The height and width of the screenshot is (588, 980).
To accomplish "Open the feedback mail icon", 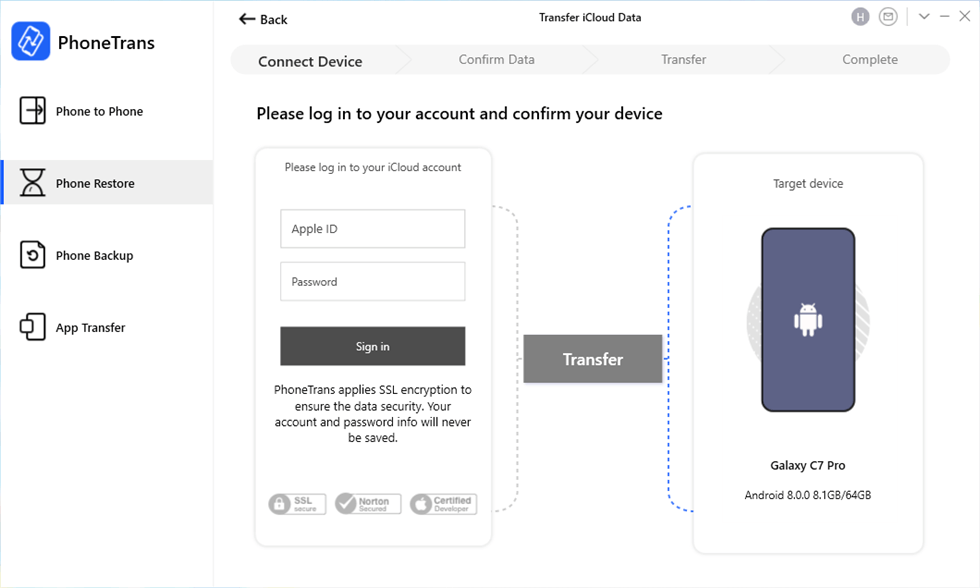I will coord(888,17).
